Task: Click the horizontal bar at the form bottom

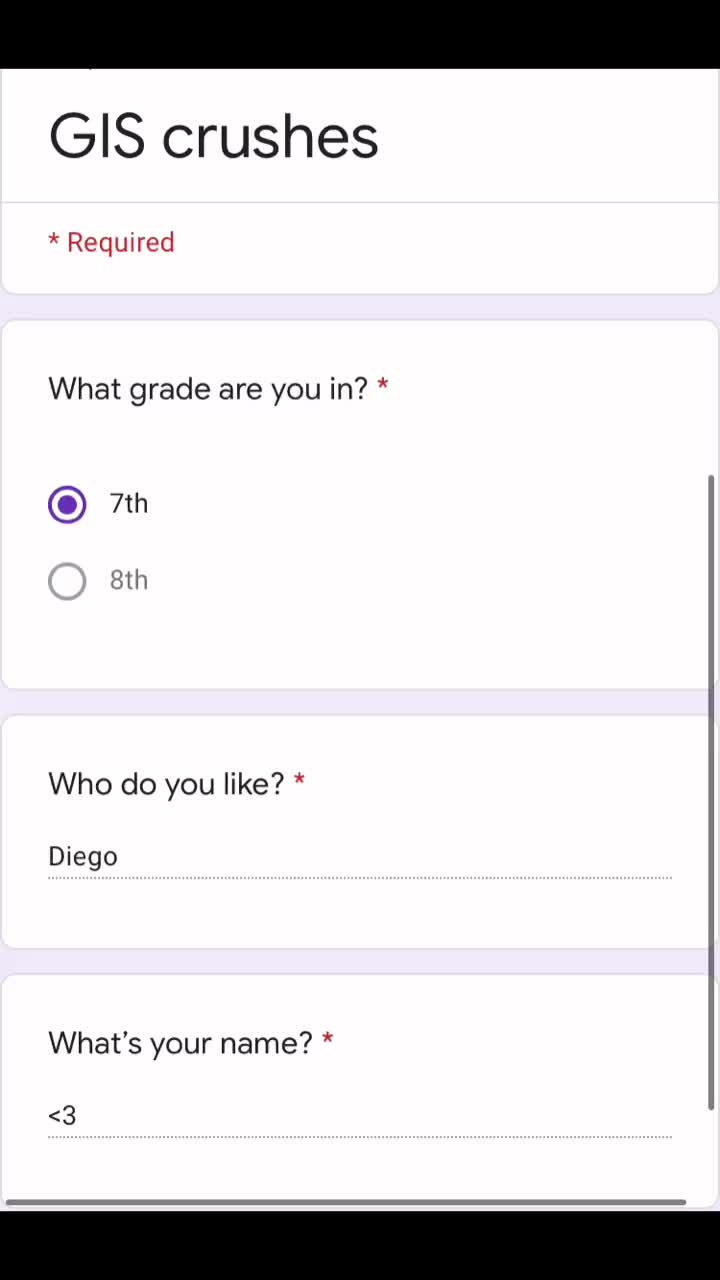Action: click(x=346, y=1202)
